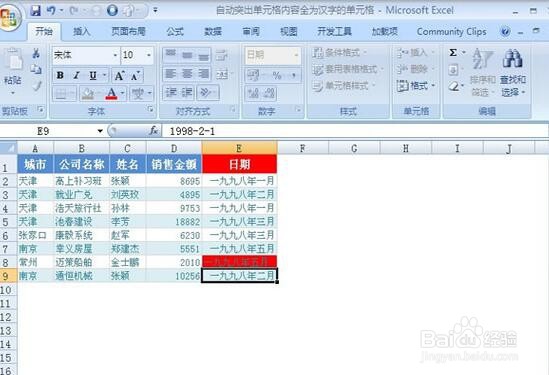Align text to the left
This screenshot has width=549, height=375.
tap(171, 74)
